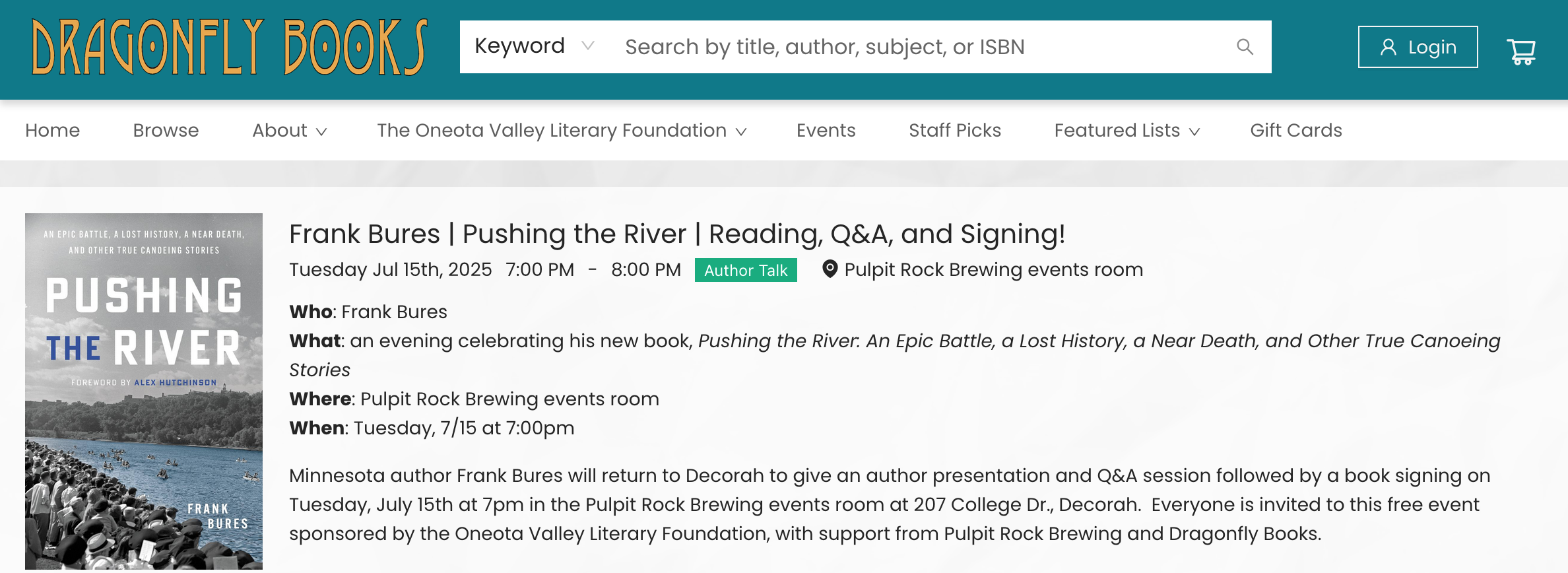
Task: Navigate to Events
Action: [826, 131]
